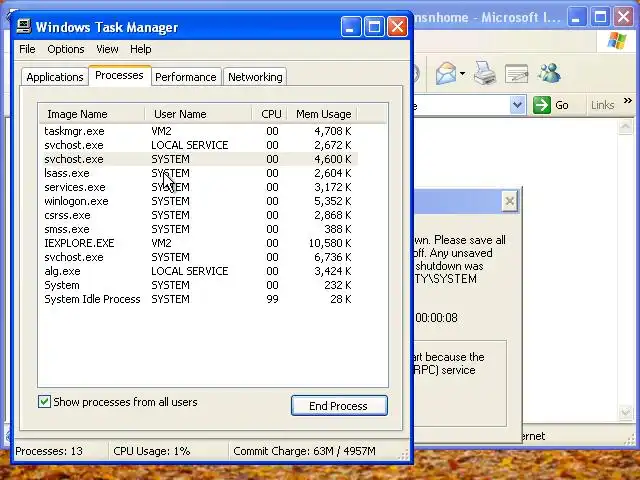Expand the Links chevron in Internet Explorer
The width and height of the screenshot is (640, 480).
point(628,100)
